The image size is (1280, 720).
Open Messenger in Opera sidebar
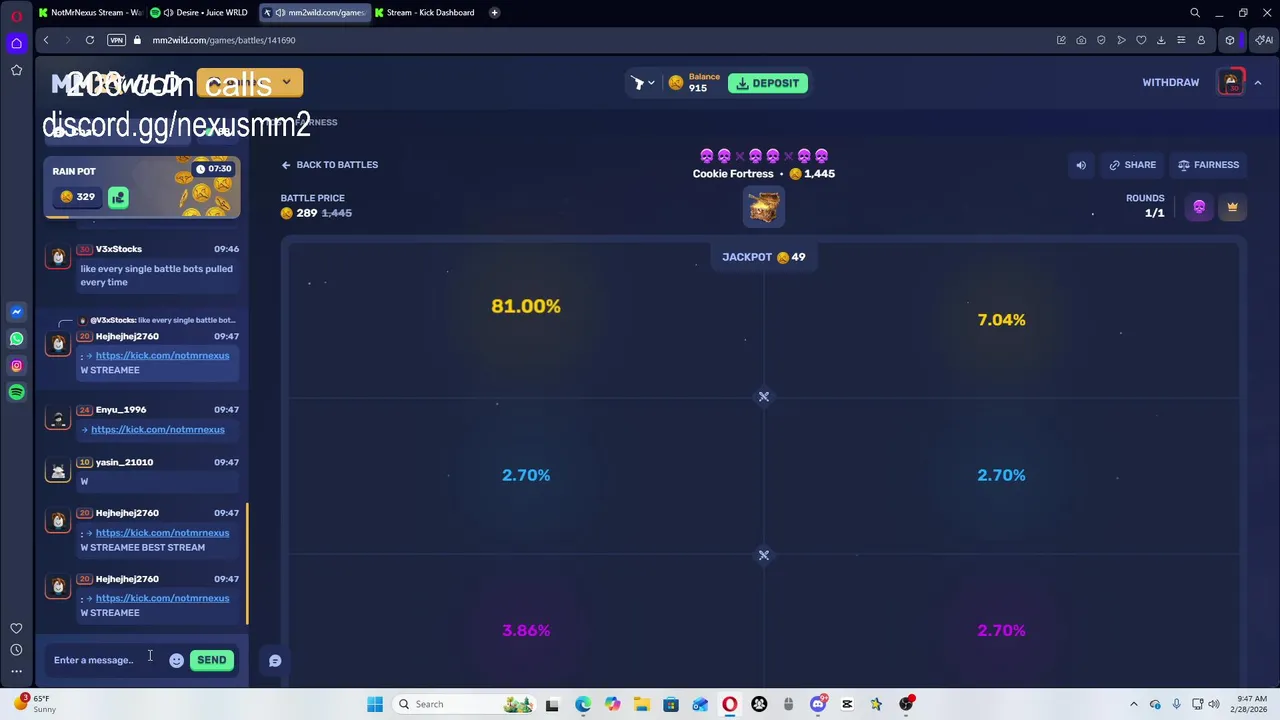(x=16, y=312)
